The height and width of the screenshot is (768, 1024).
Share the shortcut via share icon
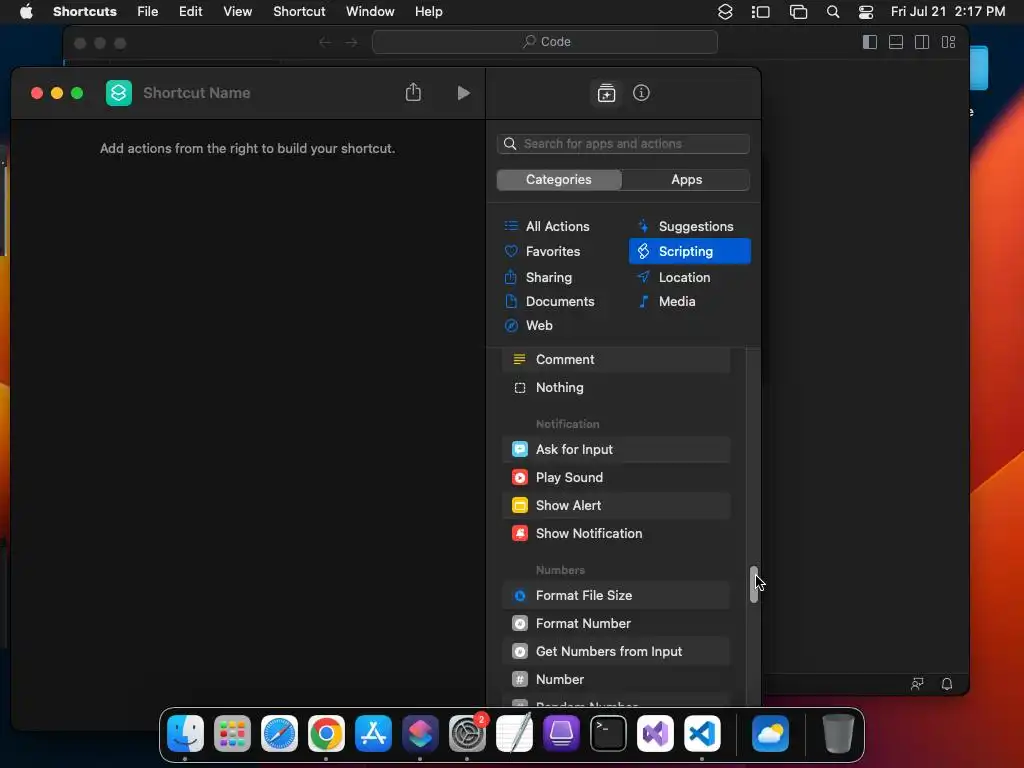(x=413, y=92)
